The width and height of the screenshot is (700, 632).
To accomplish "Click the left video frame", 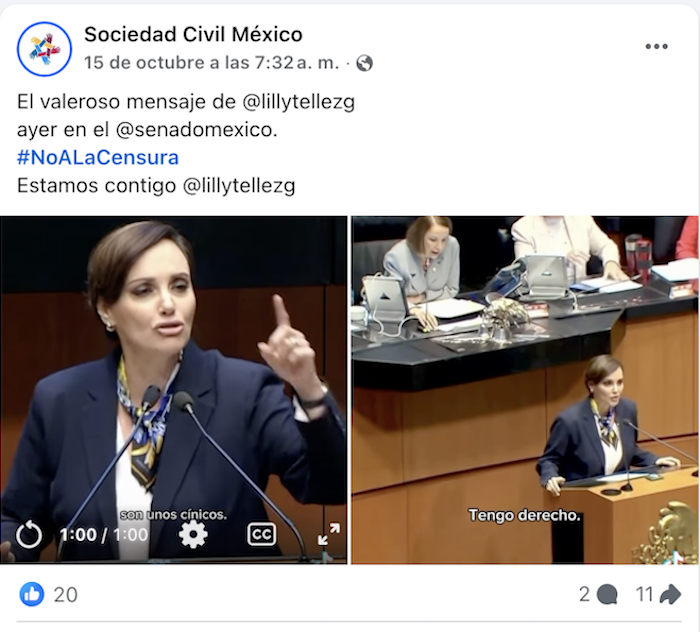I will point(174,390).
